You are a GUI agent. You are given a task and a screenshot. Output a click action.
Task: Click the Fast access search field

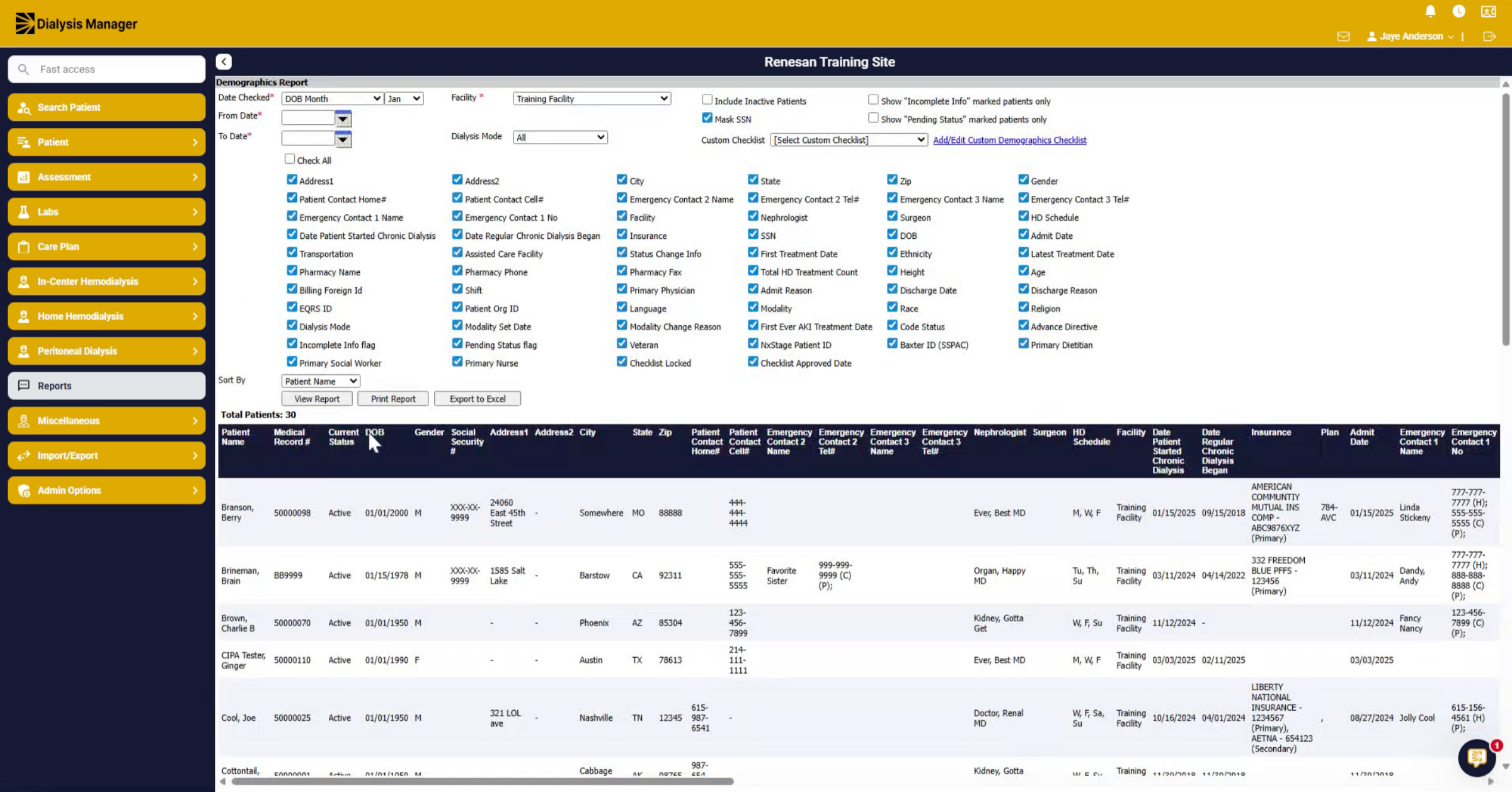click(106, 69)
